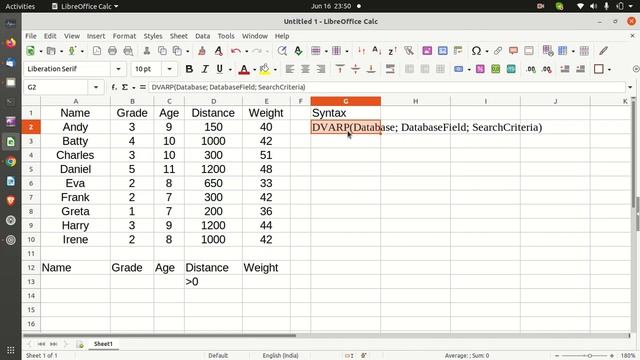This screenshot has width=640, height=360.
Task: Sort ascending with the A-Z icon
Action: [376, 51]
